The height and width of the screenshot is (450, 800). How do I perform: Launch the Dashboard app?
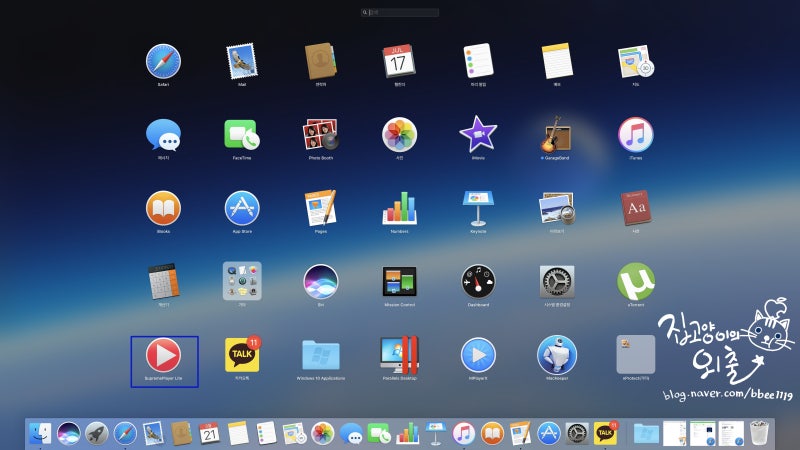478,281
